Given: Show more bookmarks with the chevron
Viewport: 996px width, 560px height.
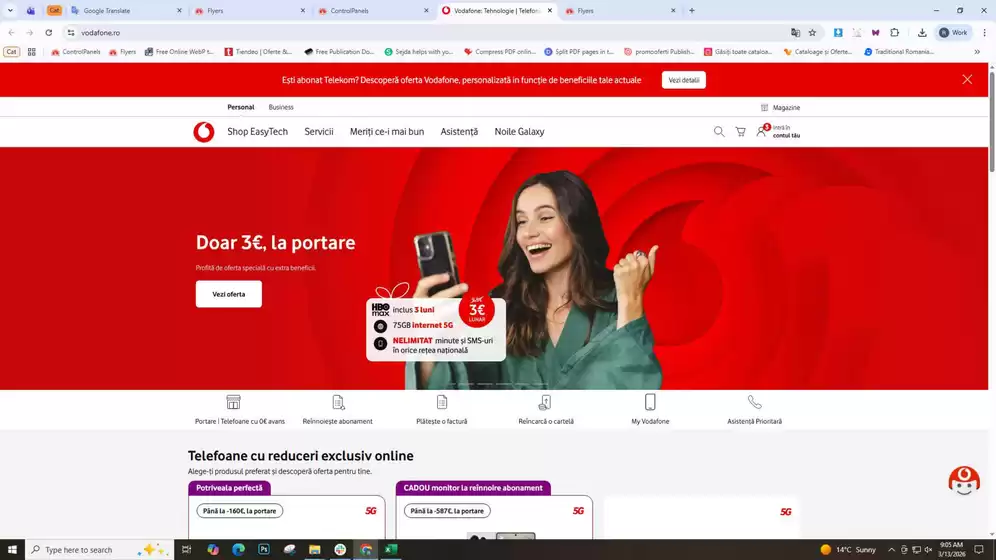Looking at the screenshot, I should [x=977, y=52].
